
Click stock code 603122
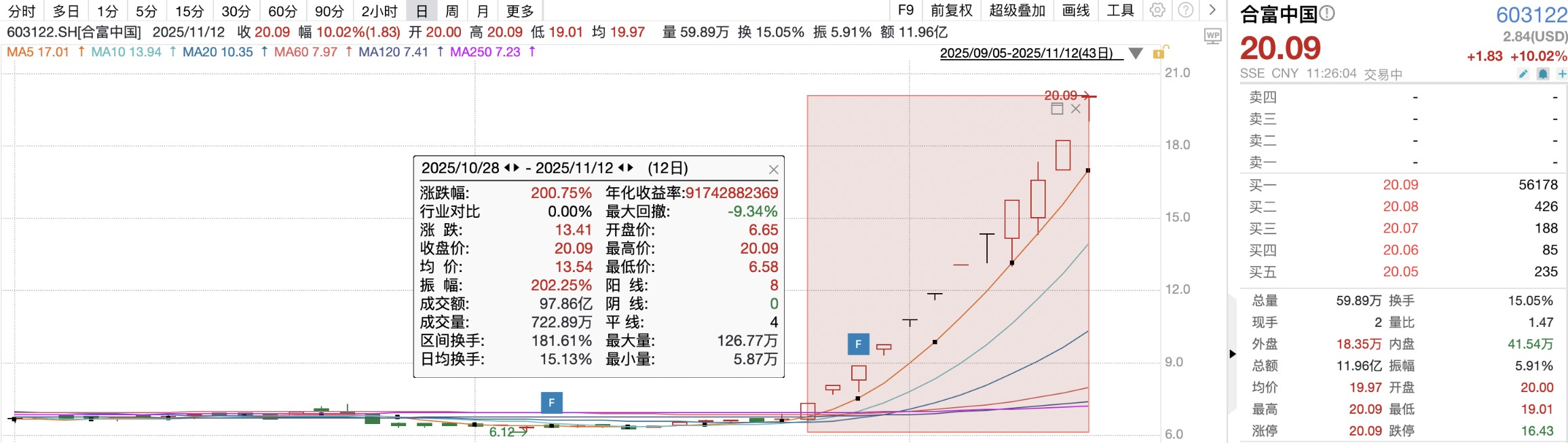point(1531,14)
